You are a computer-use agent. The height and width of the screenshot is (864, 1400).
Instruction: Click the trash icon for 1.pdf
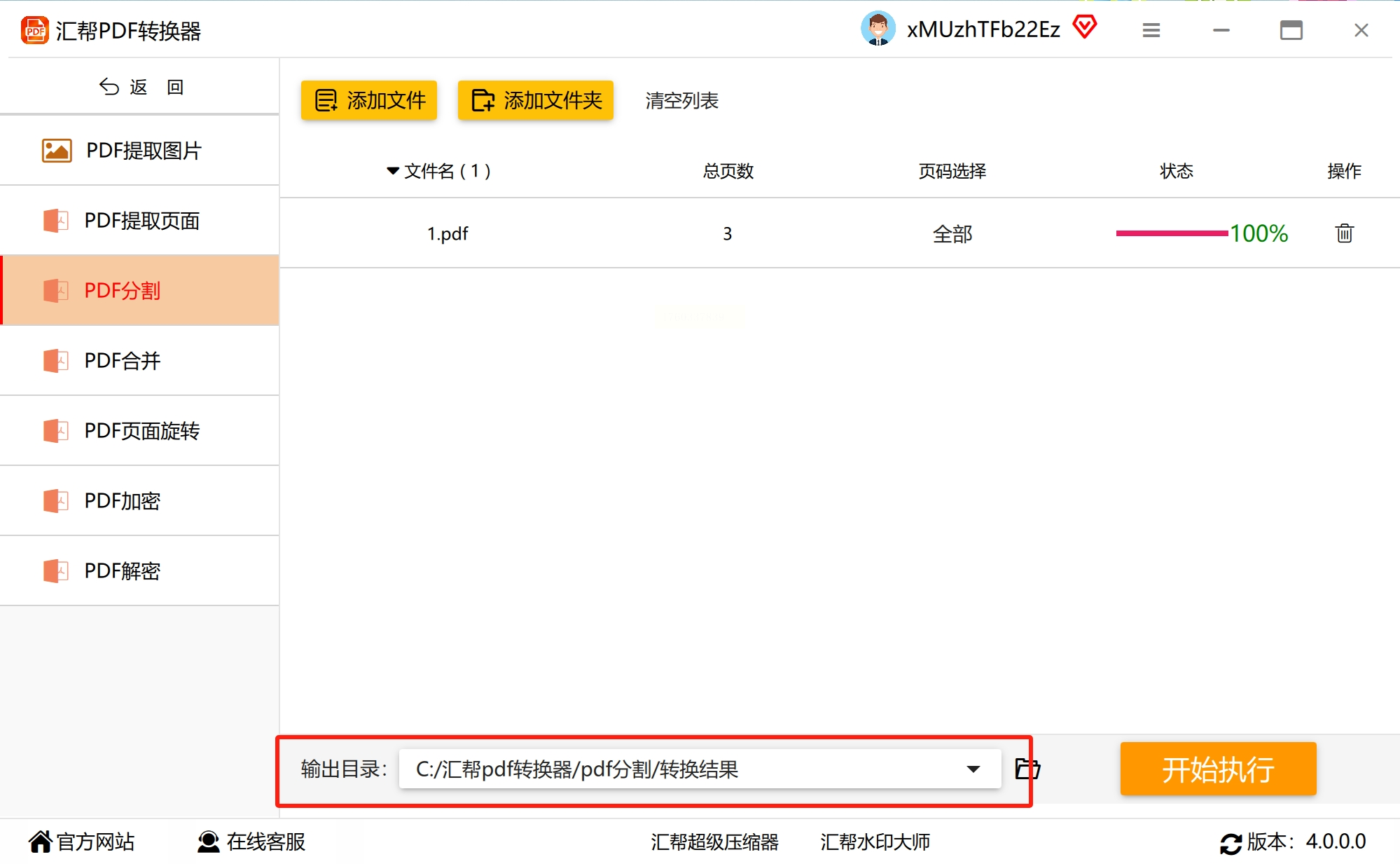click(x=1344, y=233)
